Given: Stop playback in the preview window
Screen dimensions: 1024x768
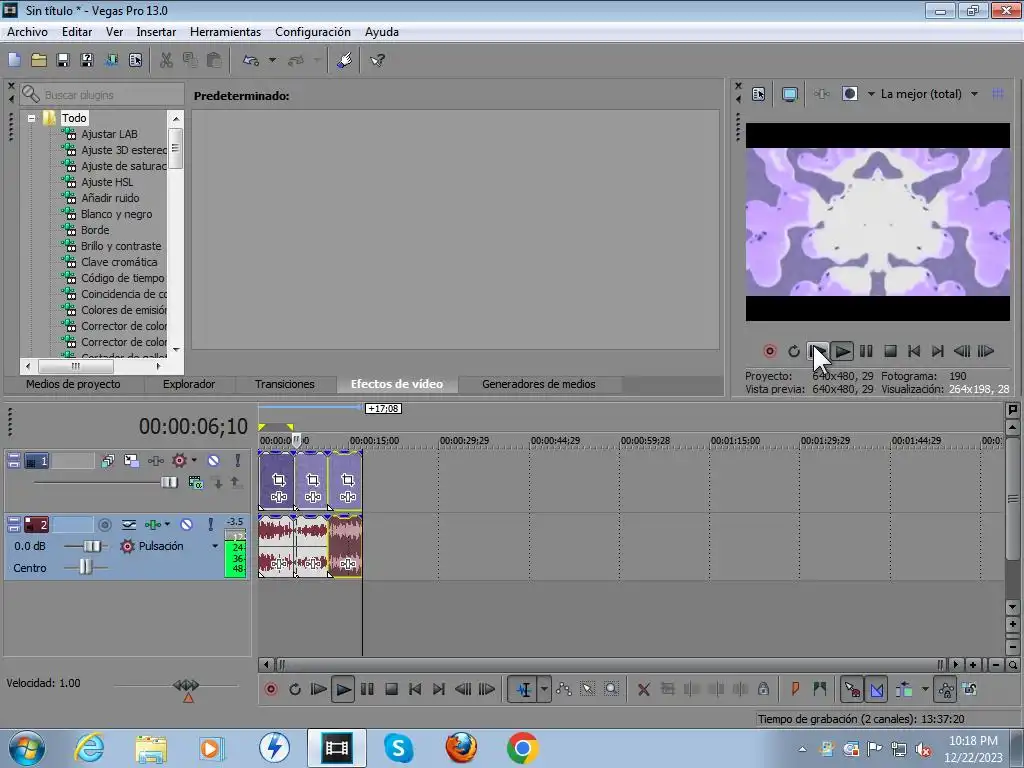Looking at the screenshot, I should (890, 351).
